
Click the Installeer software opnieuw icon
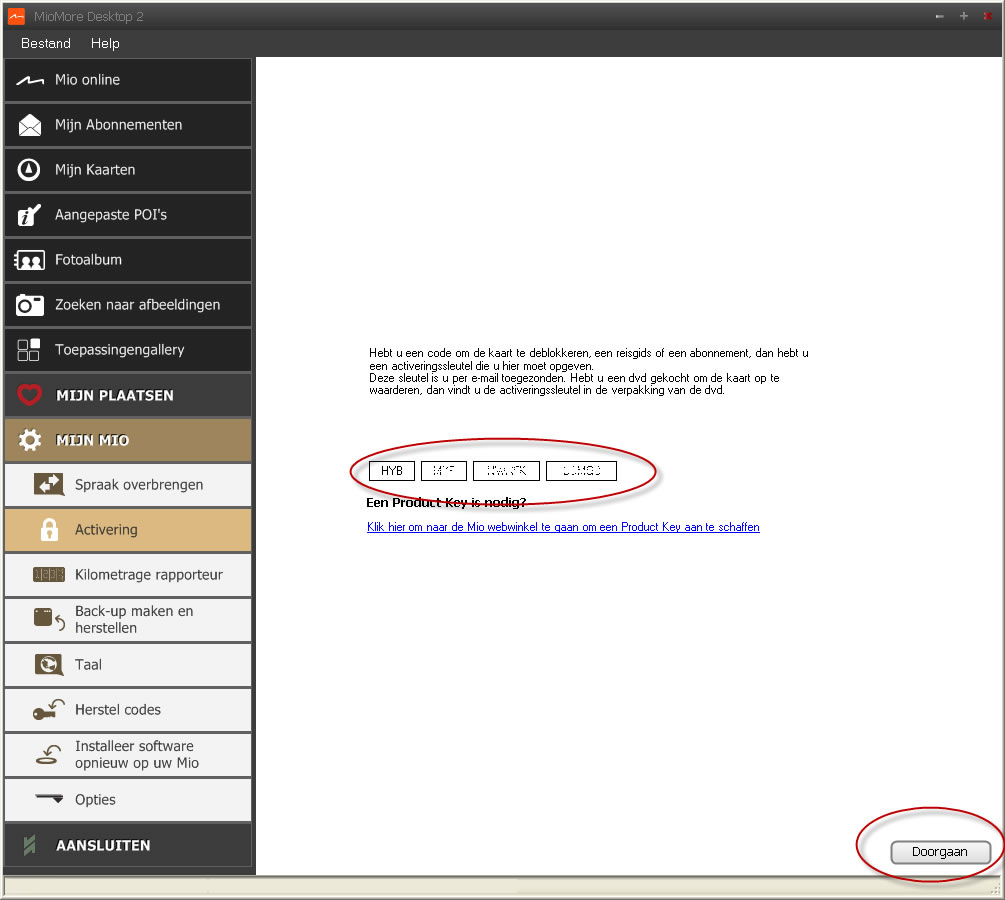pyautogui.click(x=49, y=754)
